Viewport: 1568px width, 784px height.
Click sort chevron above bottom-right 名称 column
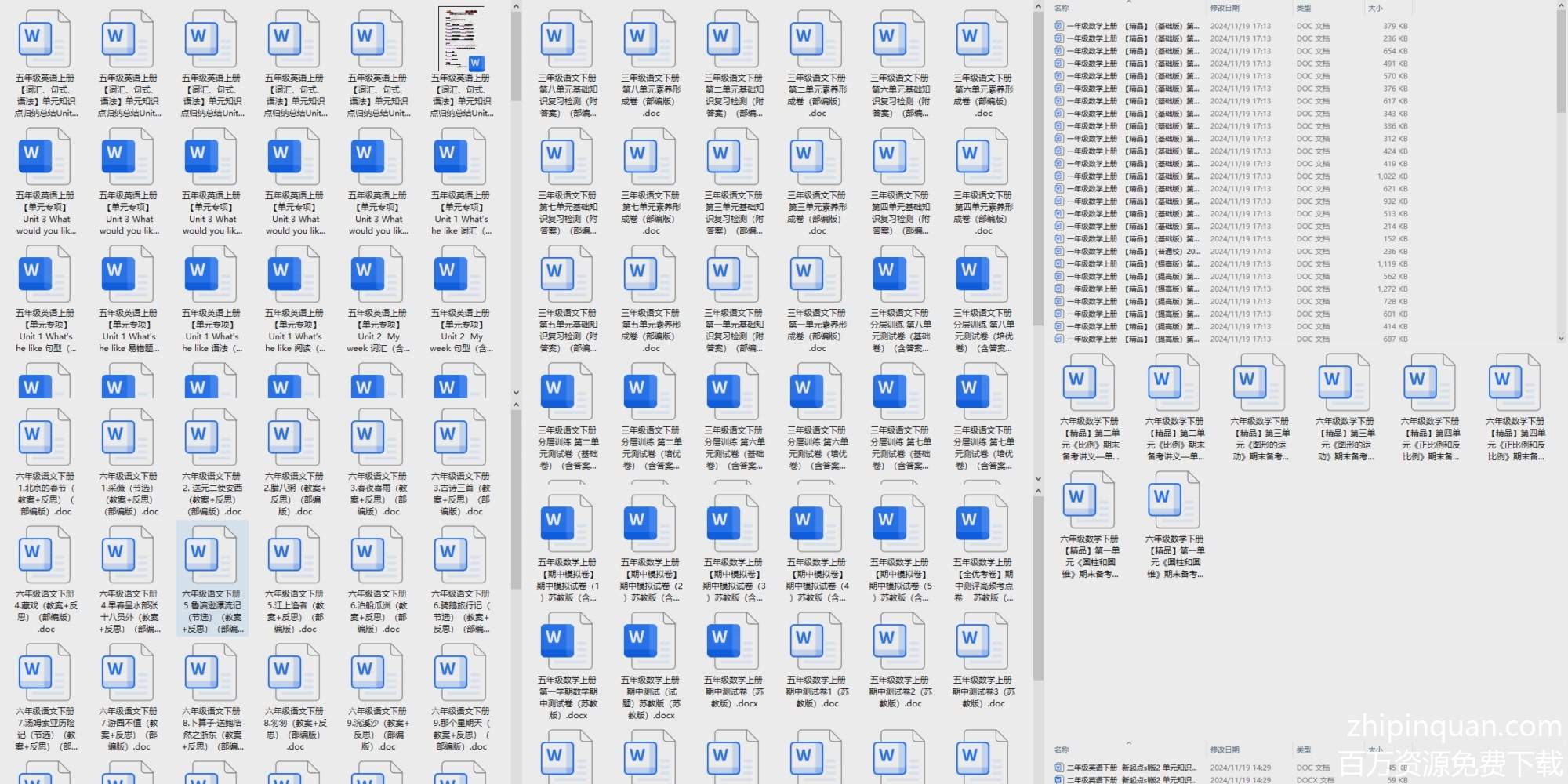pyautogui.click(x=1129, y=743)
